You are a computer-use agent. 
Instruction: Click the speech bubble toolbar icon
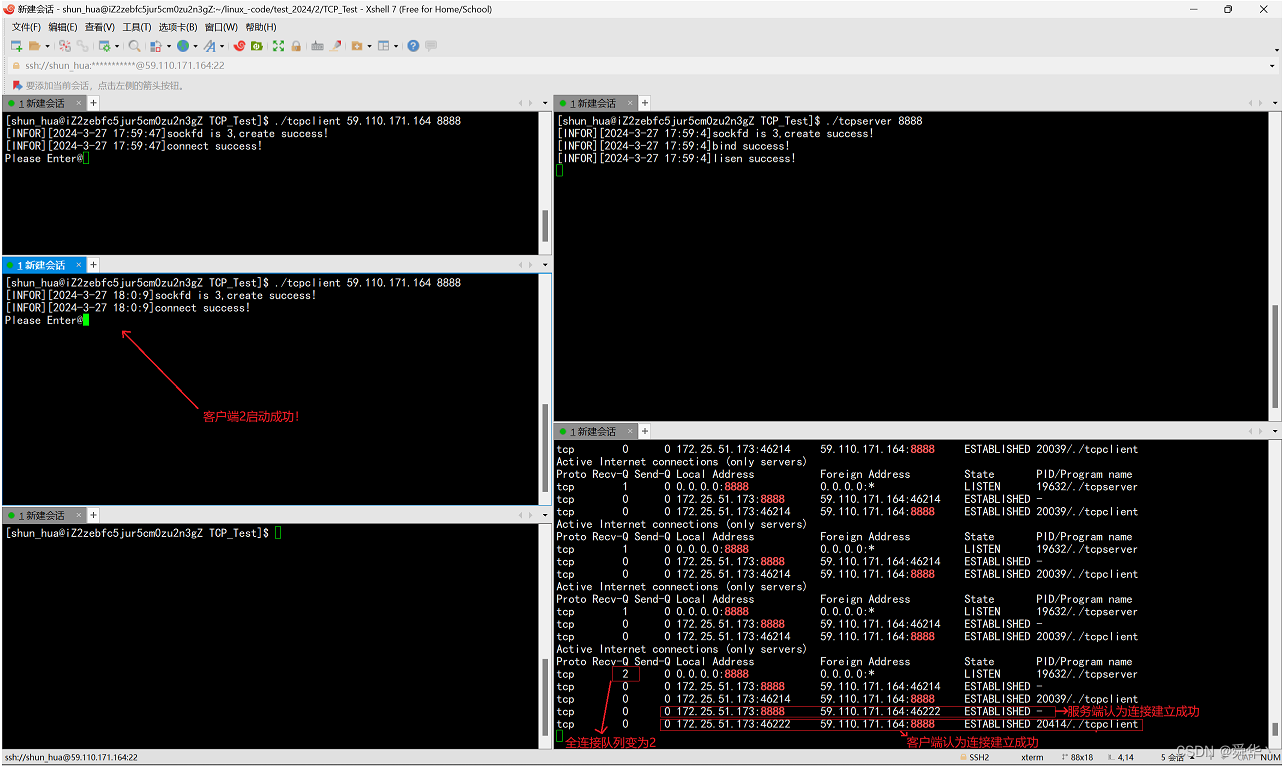pos(431,46)
